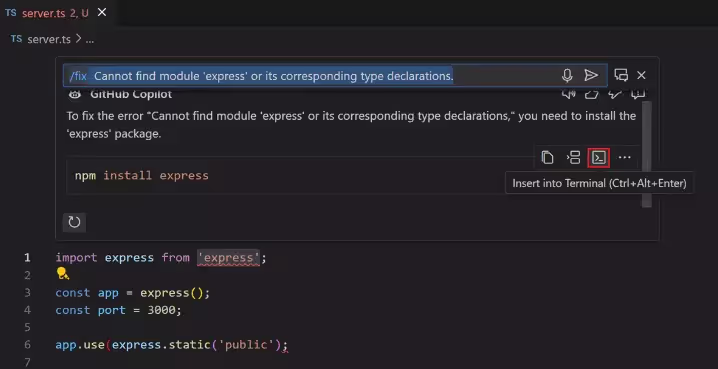Insert npm command into Terminal

598,157
